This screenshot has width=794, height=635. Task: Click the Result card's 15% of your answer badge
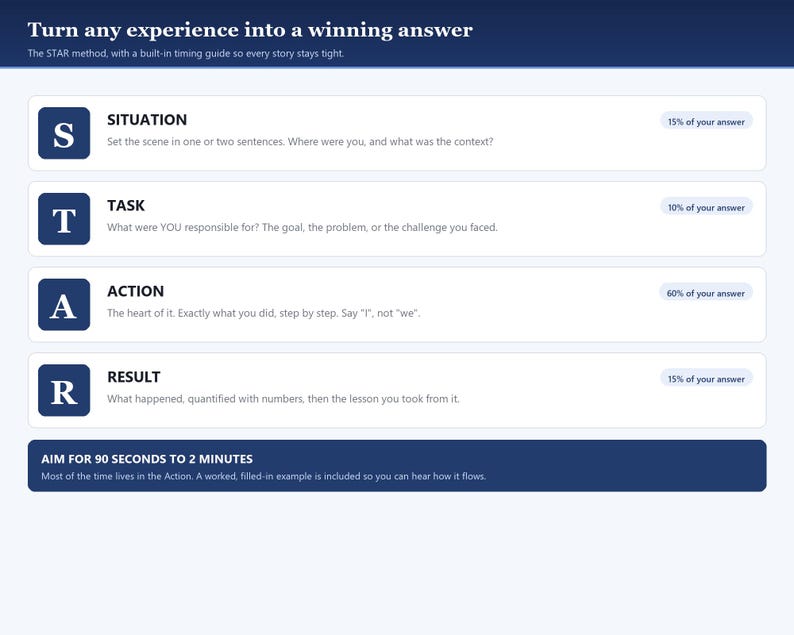tap(706, 379)
